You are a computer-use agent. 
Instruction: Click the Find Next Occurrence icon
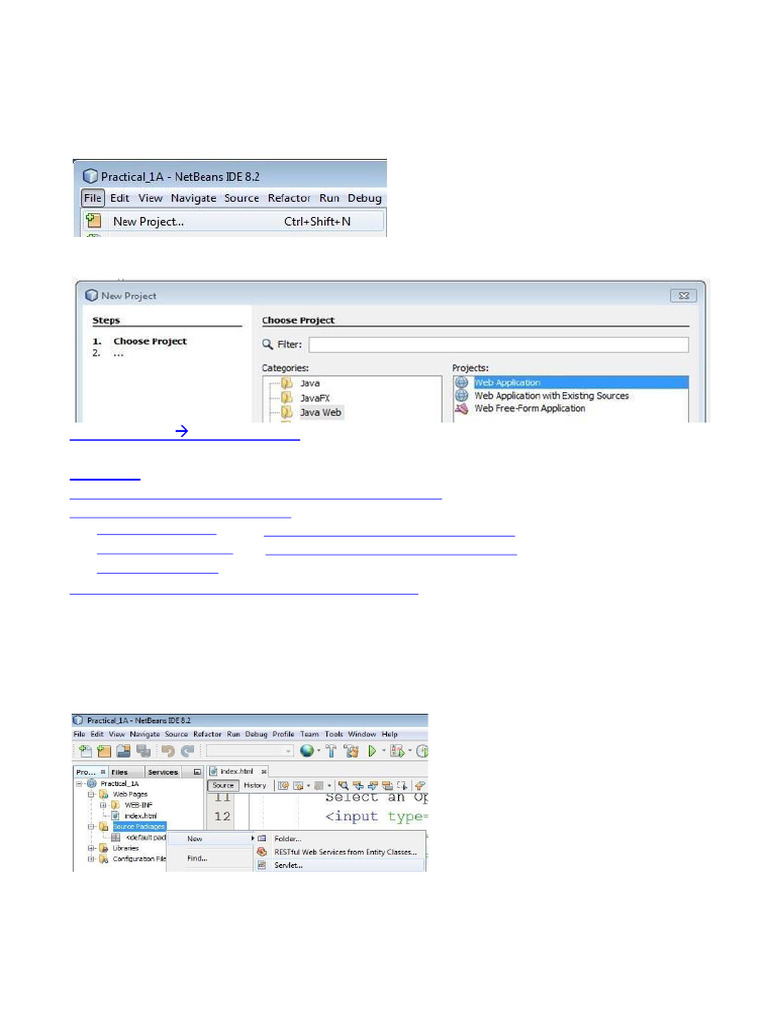click(x=373, y=785)
